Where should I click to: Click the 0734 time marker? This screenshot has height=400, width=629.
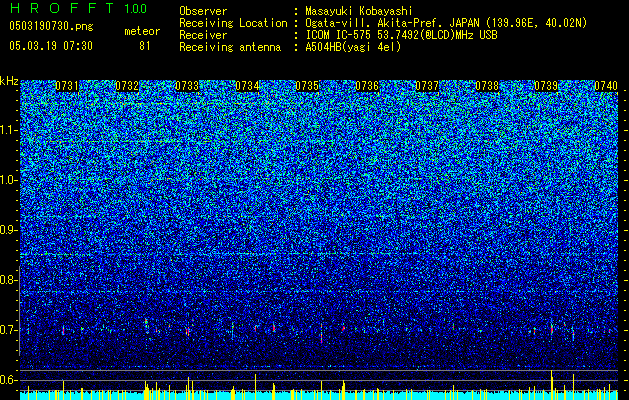pyautogui.click(x=247, y=86)
